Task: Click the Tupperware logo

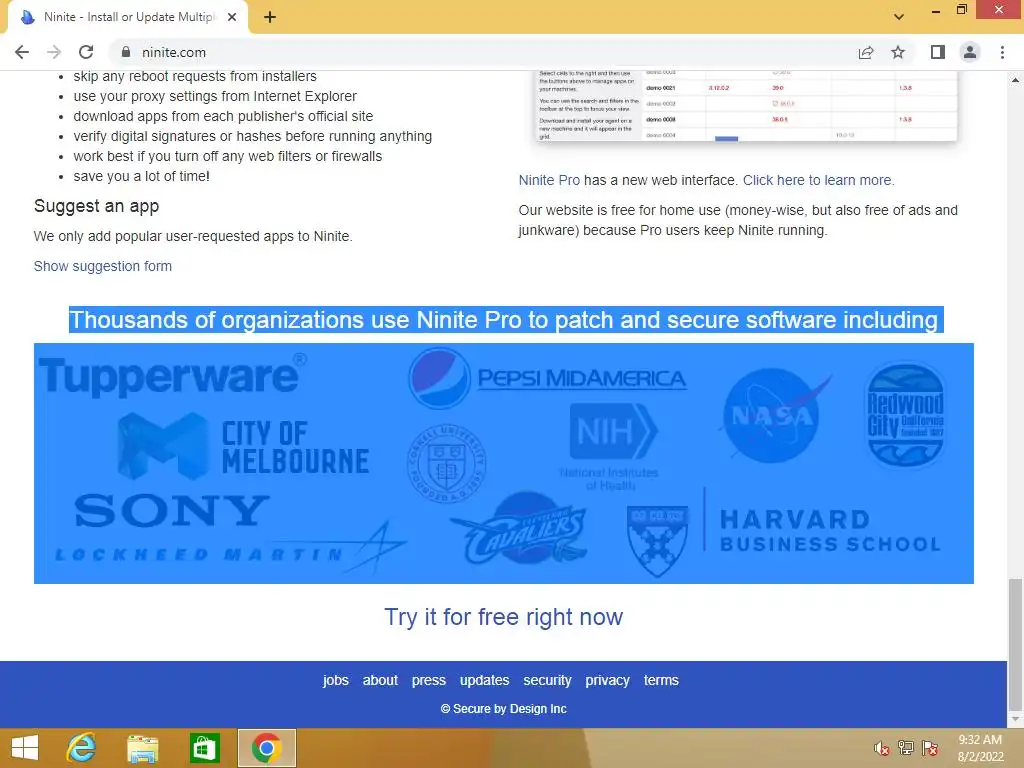Action: (x=172, y=376)
